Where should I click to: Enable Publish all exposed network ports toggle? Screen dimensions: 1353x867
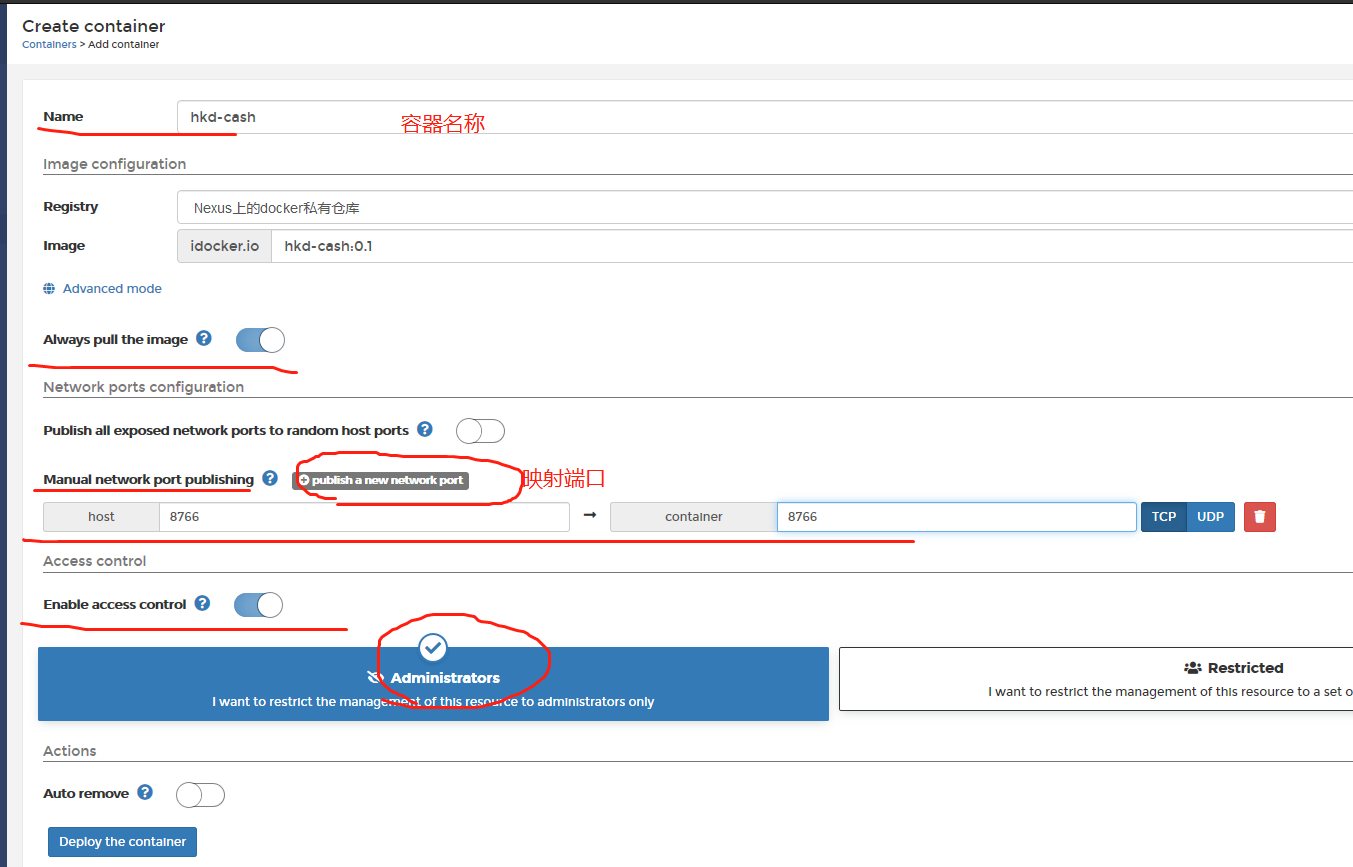click(480, 431)
